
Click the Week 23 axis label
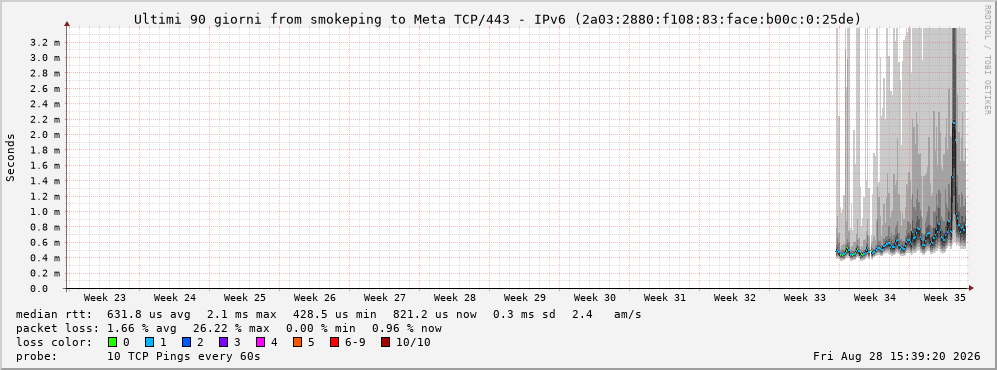pyautogui.click(x=105, y=298)
